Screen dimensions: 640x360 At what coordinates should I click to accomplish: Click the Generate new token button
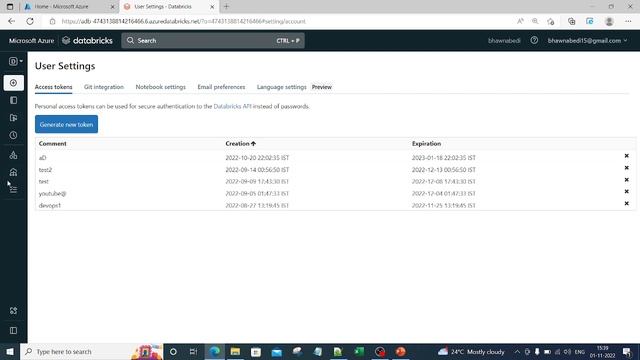[x=67, y=124]
